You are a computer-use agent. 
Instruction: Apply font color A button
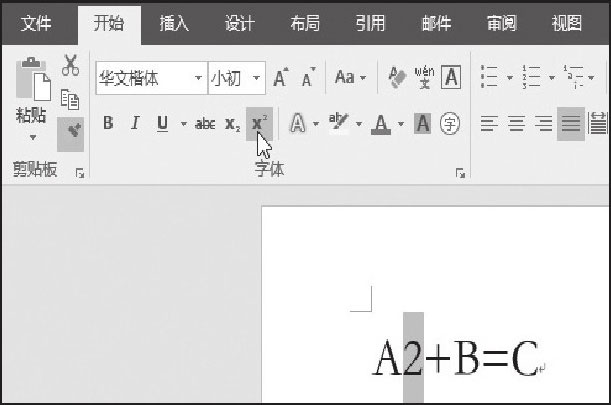381,124
